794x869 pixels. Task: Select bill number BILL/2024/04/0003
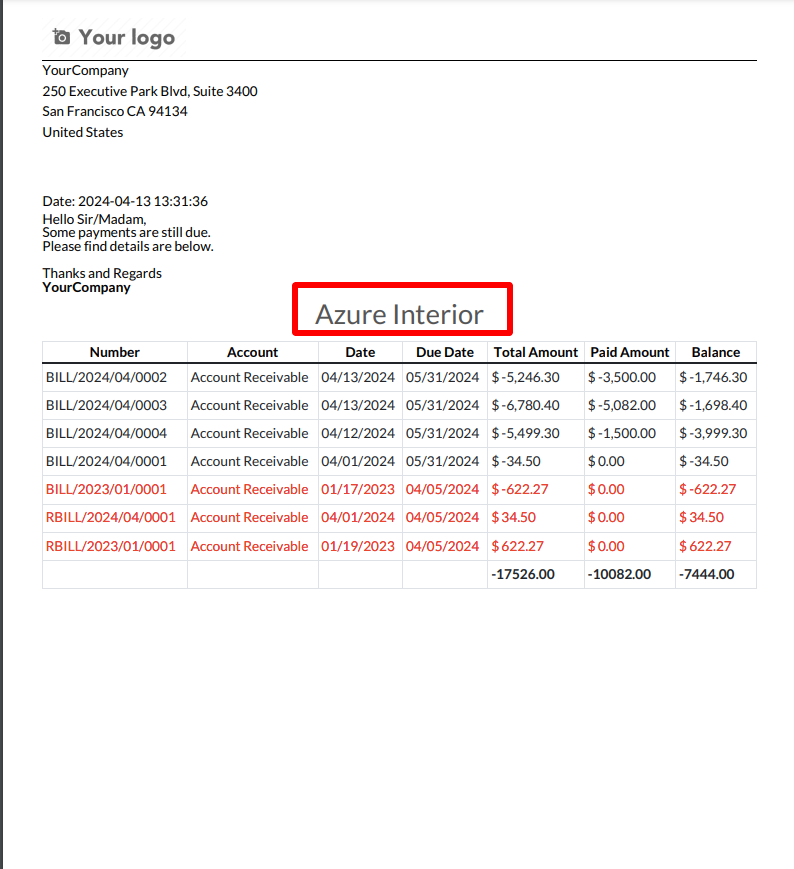(x=106, y=405)
